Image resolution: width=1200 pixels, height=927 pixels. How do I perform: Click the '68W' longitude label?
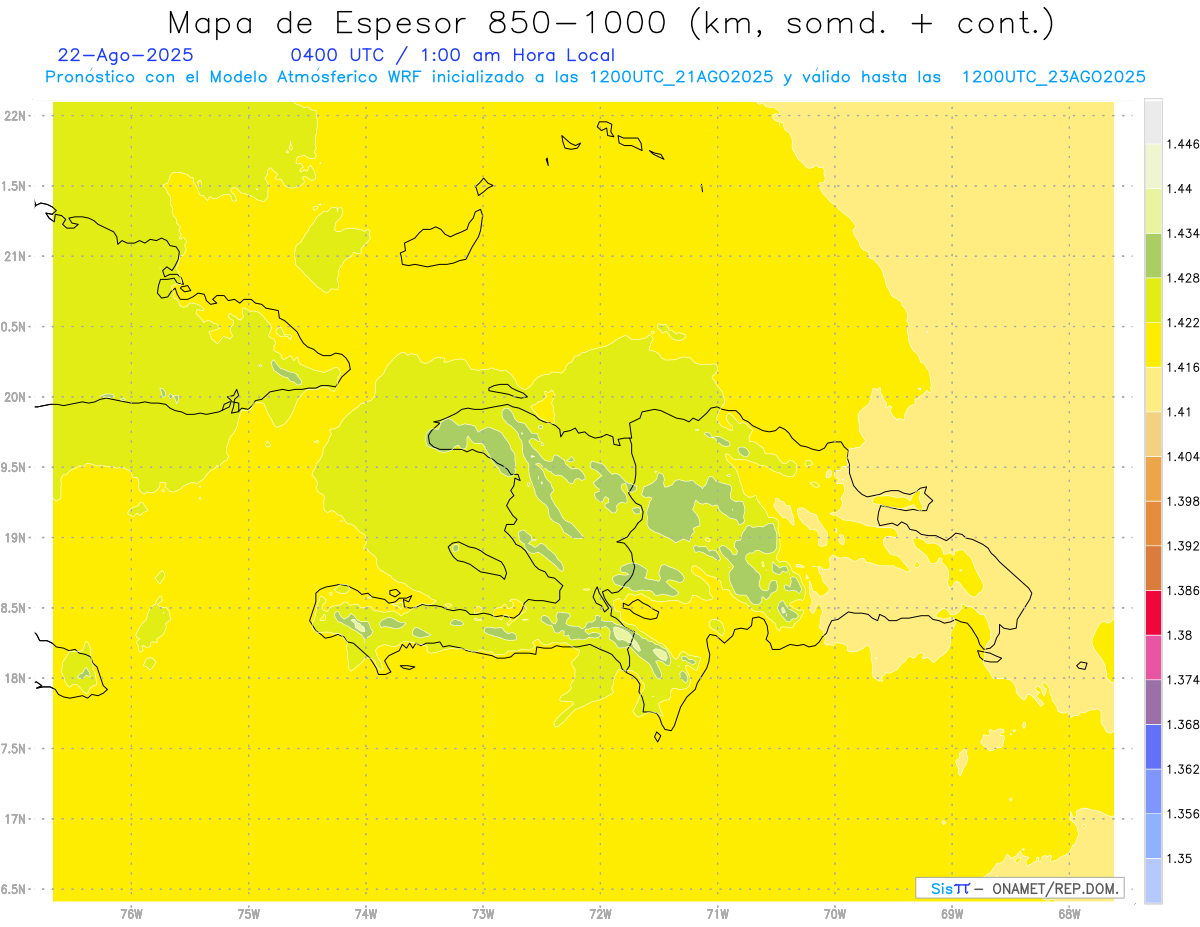pyautogui.click(x=1069, y=913)
